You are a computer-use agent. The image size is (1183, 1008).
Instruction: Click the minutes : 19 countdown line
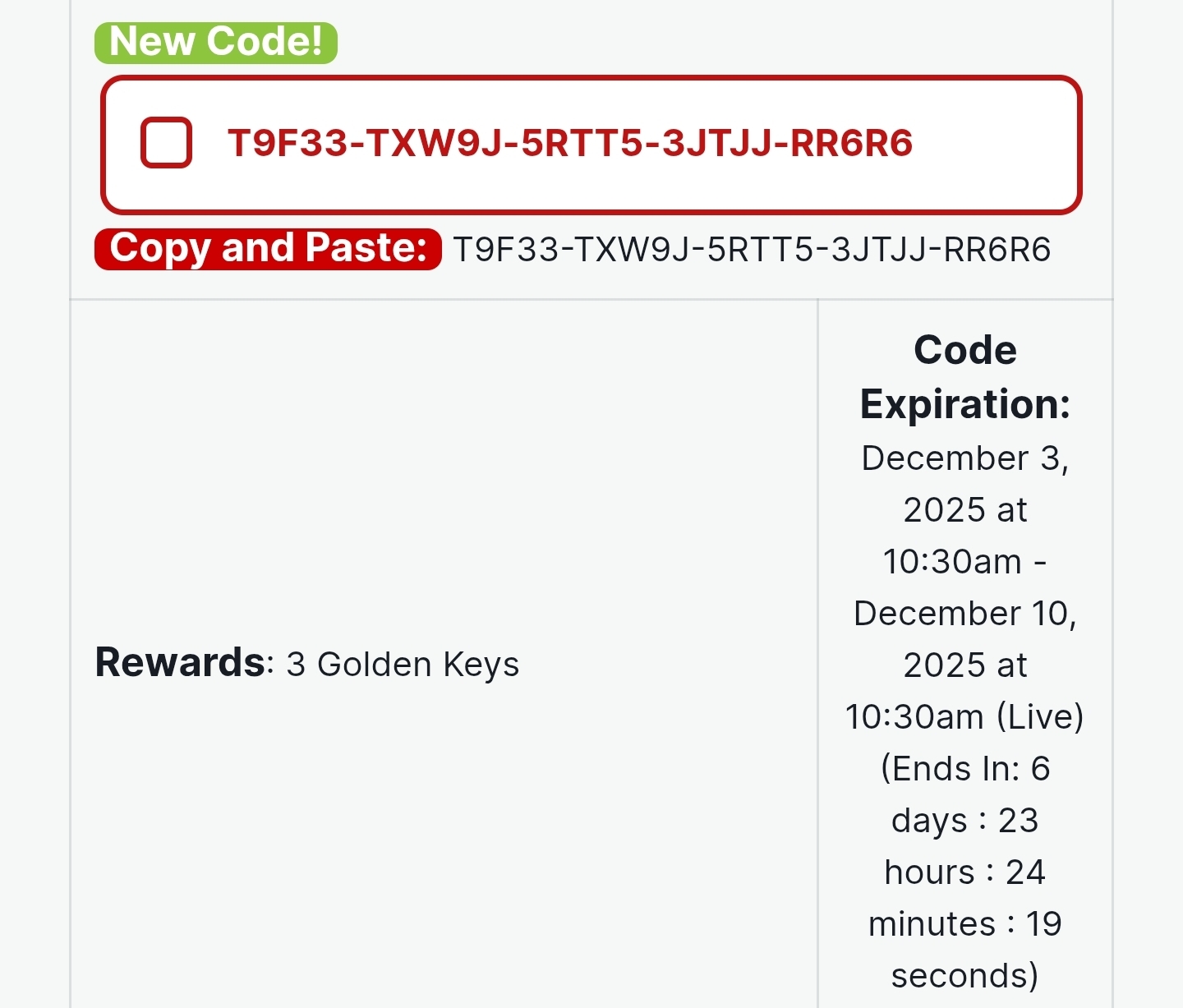964,924
